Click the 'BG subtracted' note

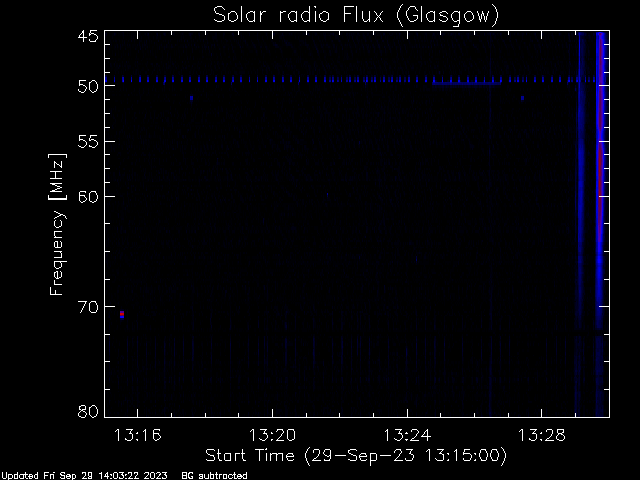(214, 476)
